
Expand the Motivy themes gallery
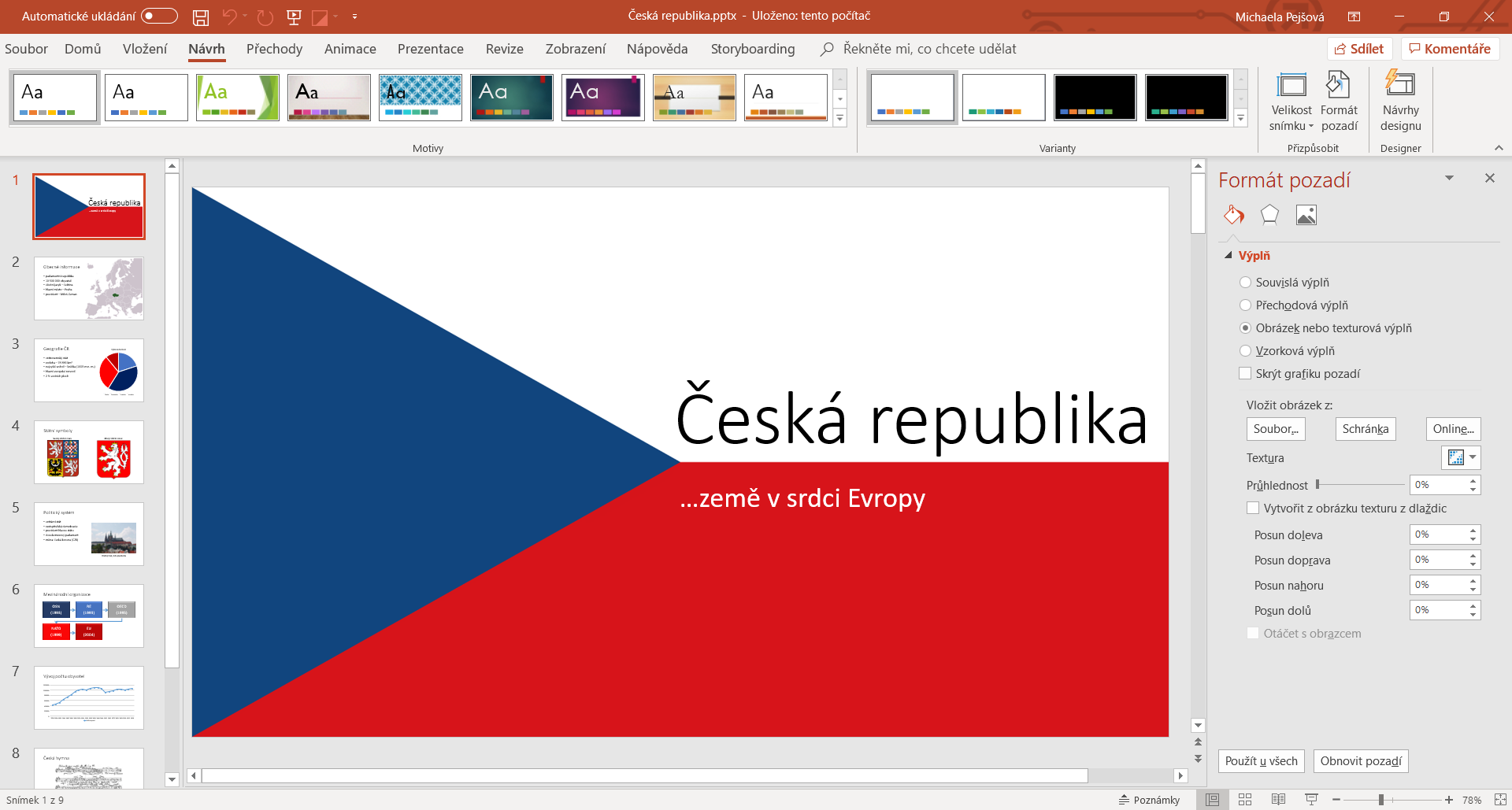pos(840,119)
